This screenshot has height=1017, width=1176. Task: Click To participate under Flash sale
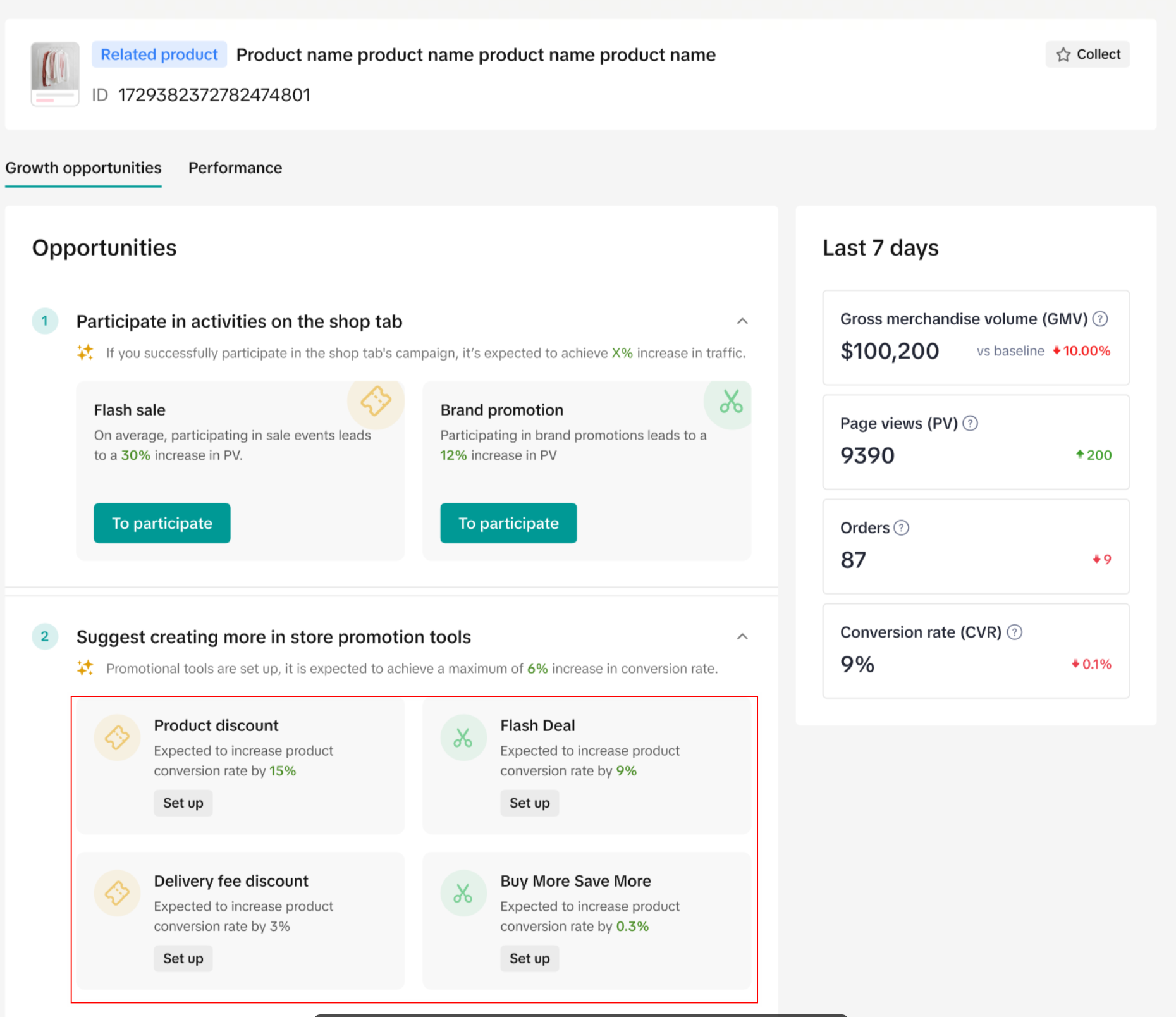[162, 523]
